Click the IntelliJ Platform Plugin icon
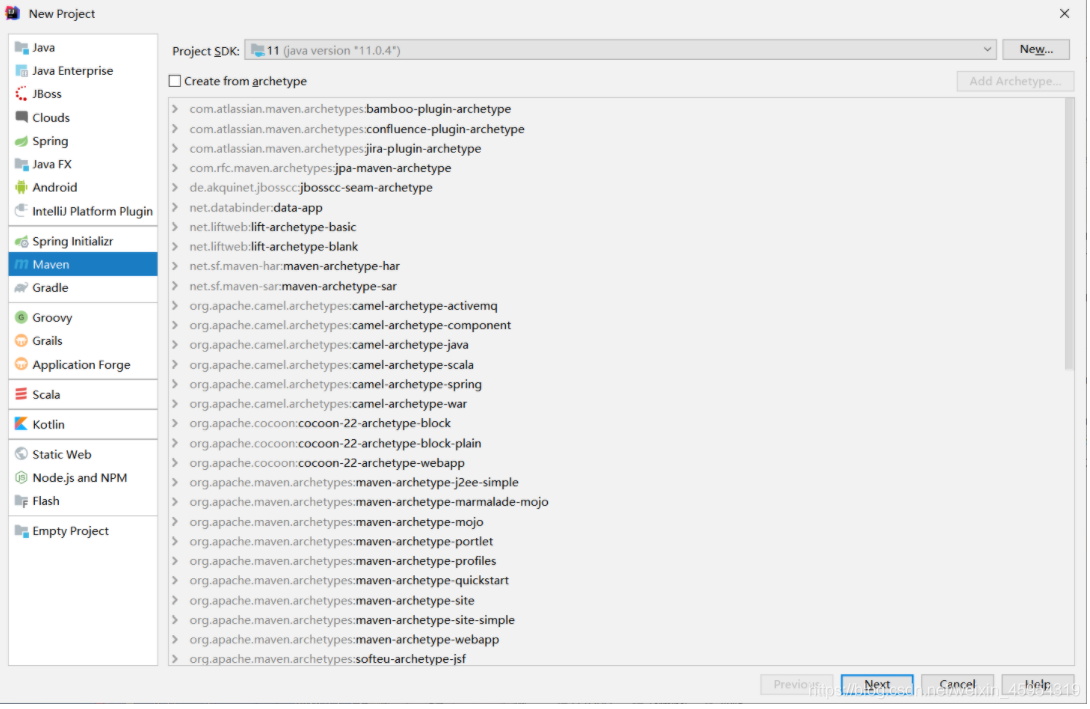This screenshot has width=1090, height=709. [22, 211]
